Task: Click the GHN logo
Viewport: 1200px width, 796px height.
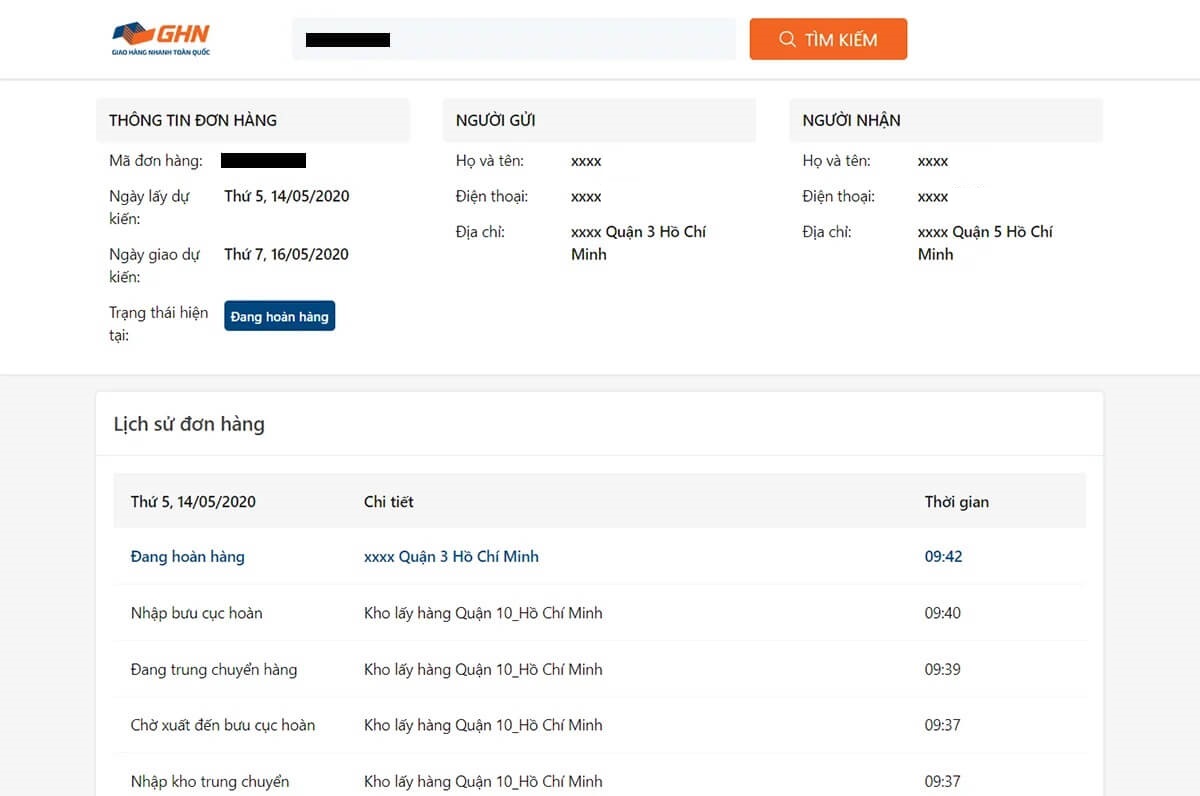Action: point(161,39)
